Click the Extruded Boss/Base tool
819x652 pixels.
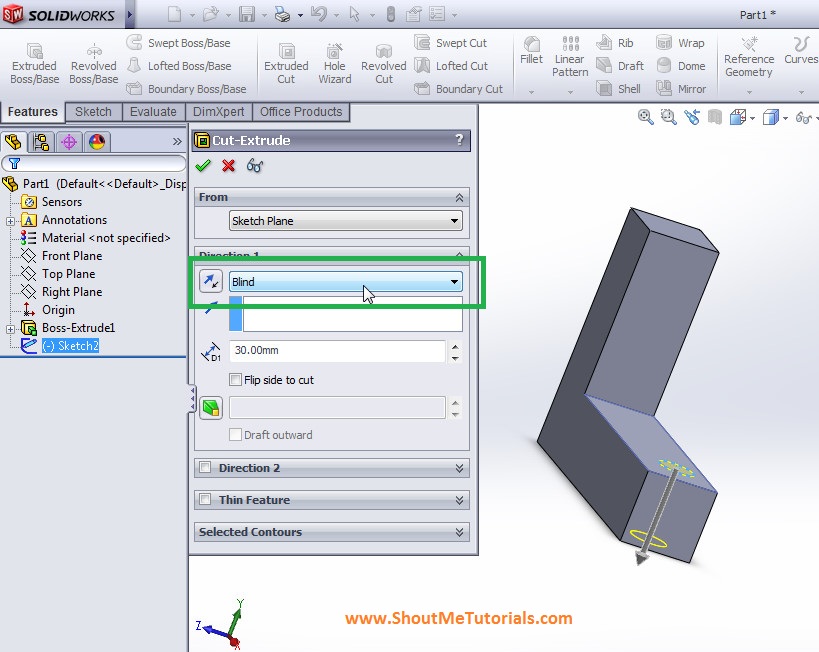pyautogui.click(x=34, y=64)
